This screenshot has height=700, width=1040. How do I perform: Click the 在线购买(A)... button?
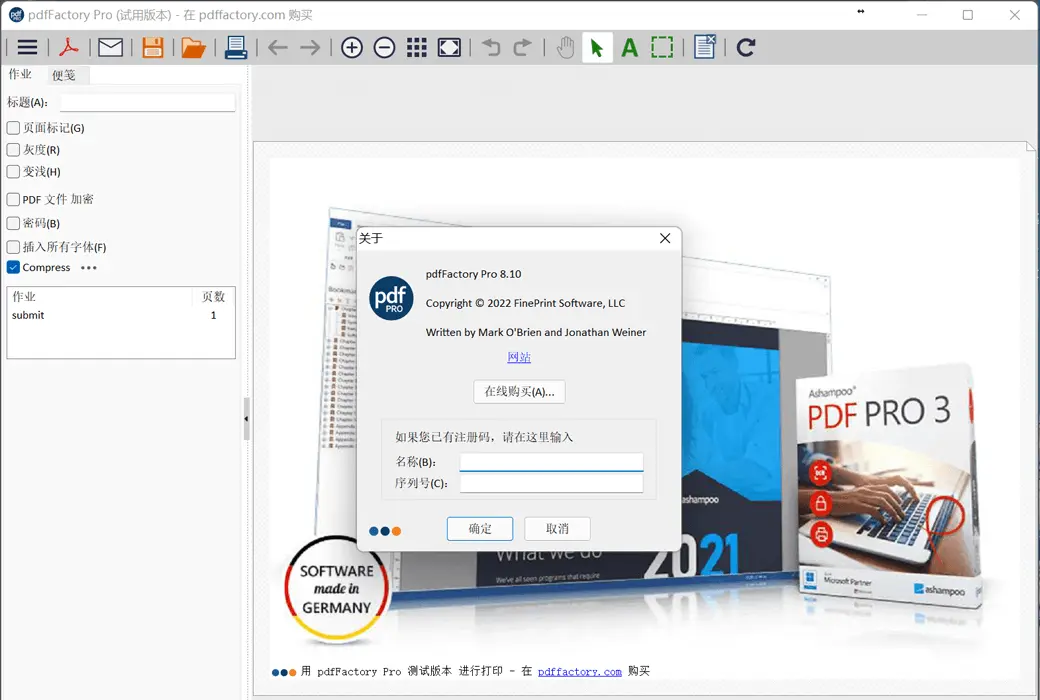pyautogui.click(x=519, y=391)
